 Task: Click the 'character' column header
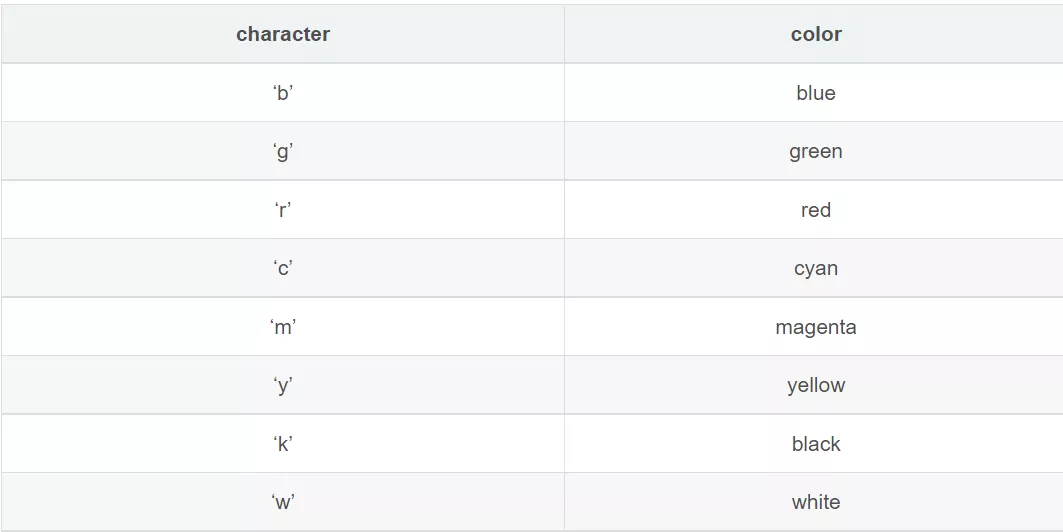click(283, 34)
